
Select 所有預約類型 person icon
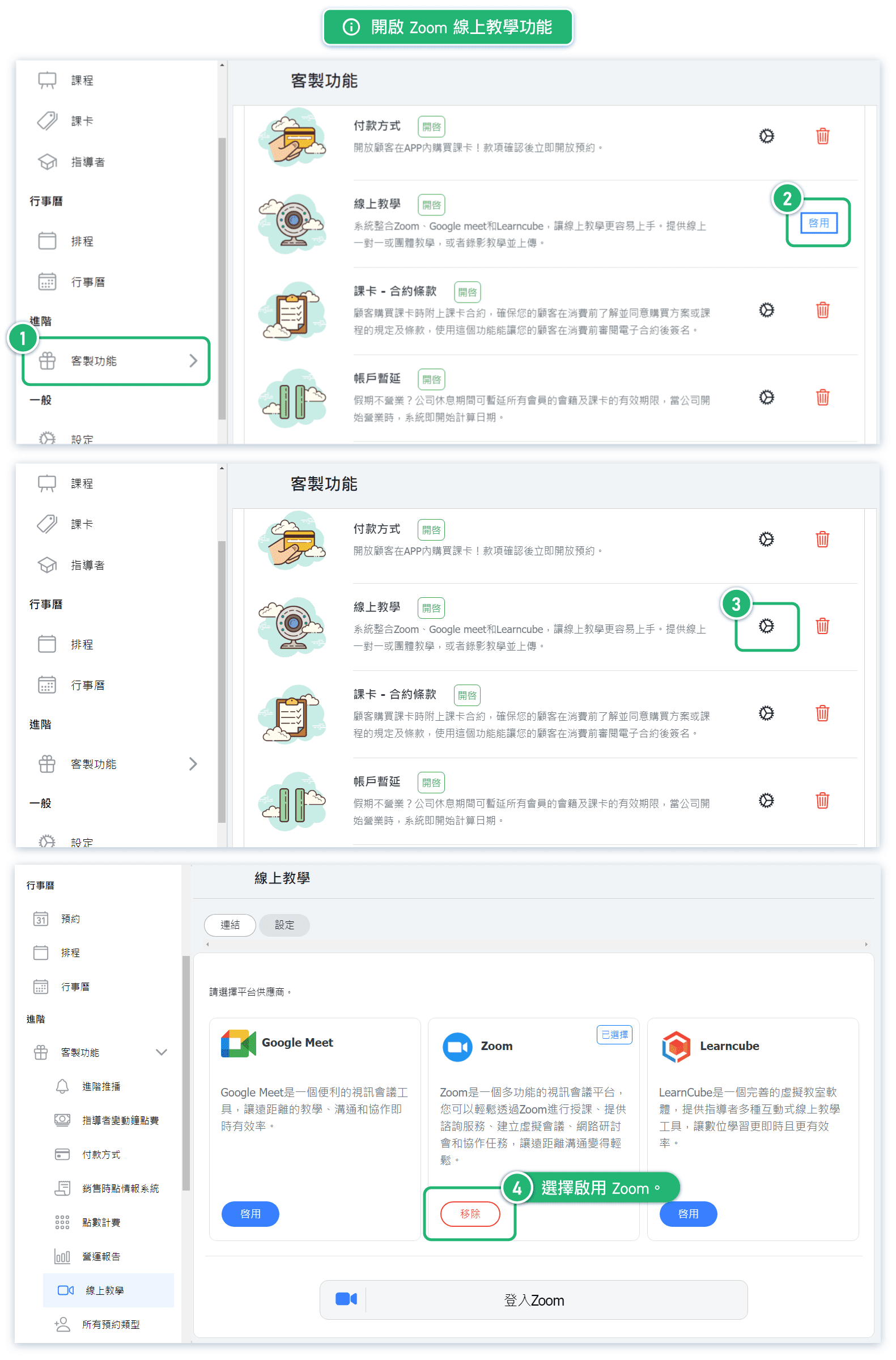coord(62,1324)
